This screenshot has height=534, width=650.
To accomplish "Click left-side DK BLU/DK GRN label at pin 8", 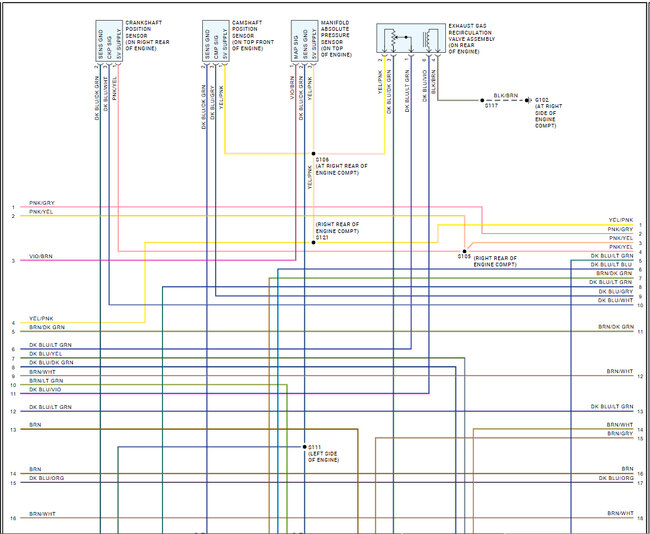I will pos(51,362).
